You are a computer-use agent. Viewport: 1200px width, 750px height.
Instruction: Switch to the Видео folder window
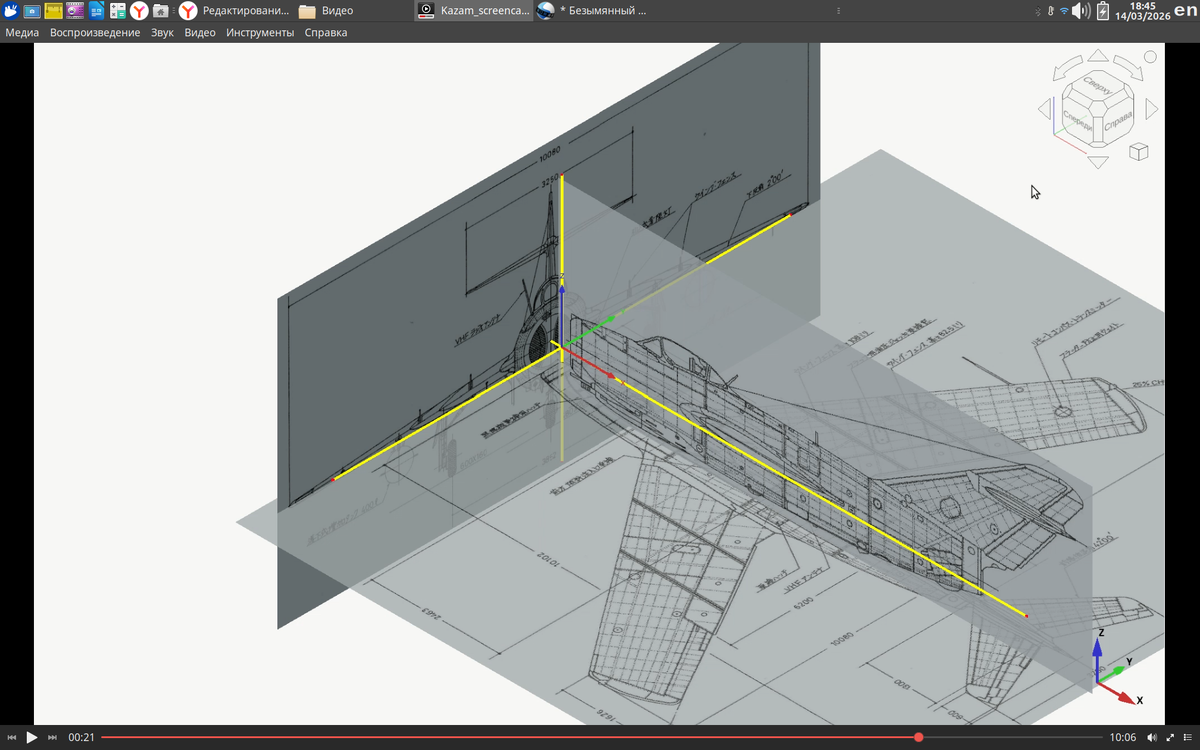click(326, 11)
